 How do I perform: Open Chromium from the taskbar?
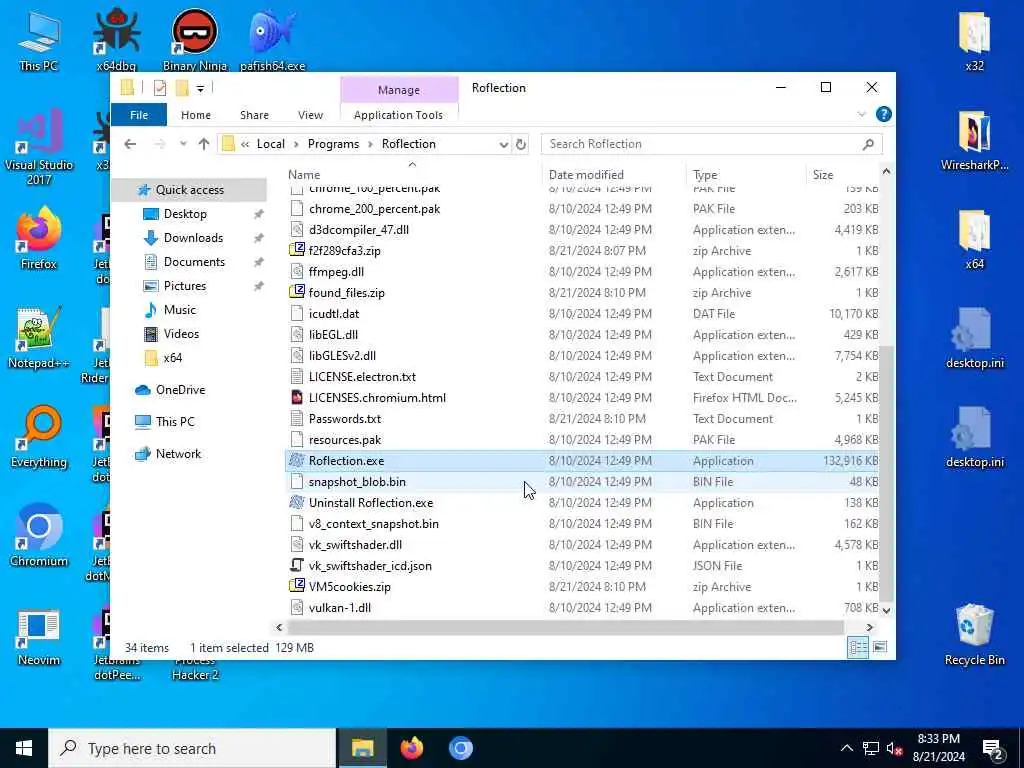click(x=460, y=748)
